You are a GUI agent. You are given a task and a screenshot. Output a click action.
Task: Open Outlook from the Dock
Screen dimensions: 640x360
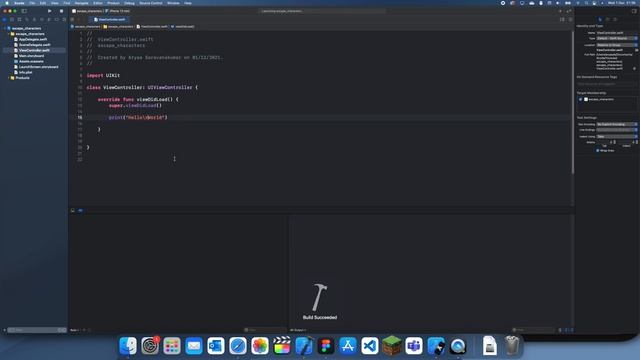coord(216,346)
